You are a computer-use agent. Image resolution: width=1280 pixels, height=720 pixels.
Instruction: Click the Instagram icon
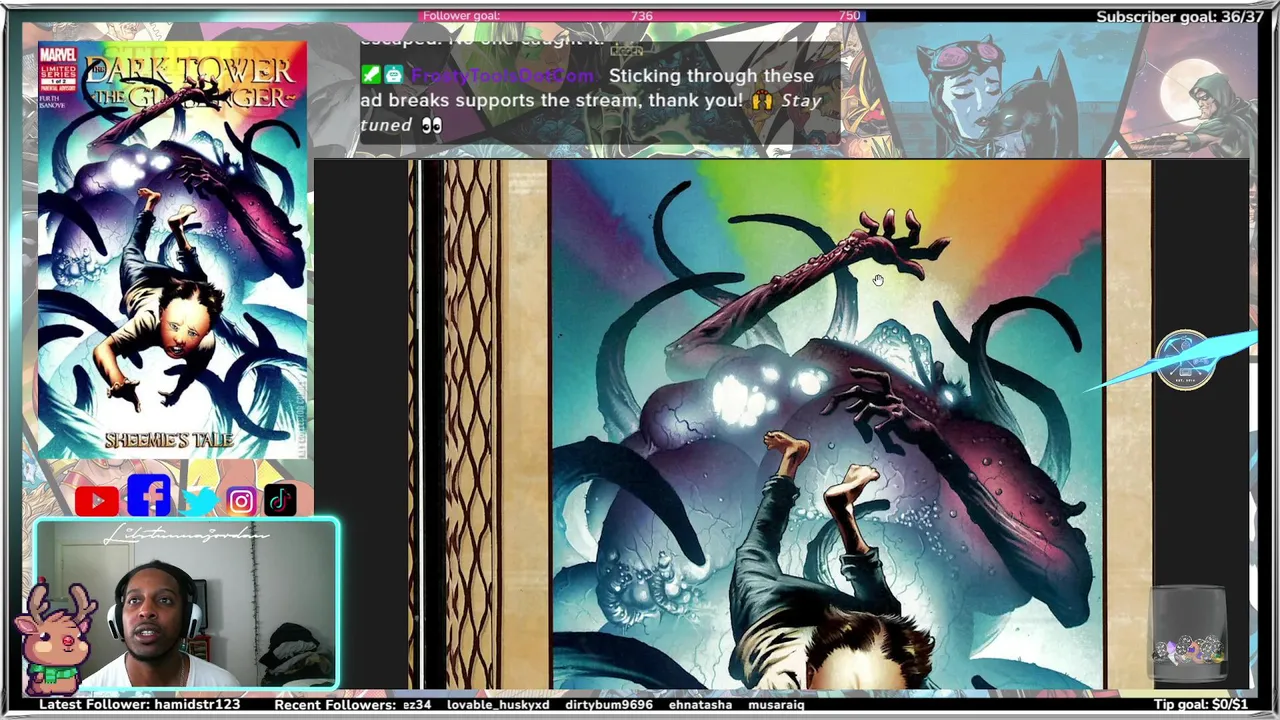click(241, 501)
